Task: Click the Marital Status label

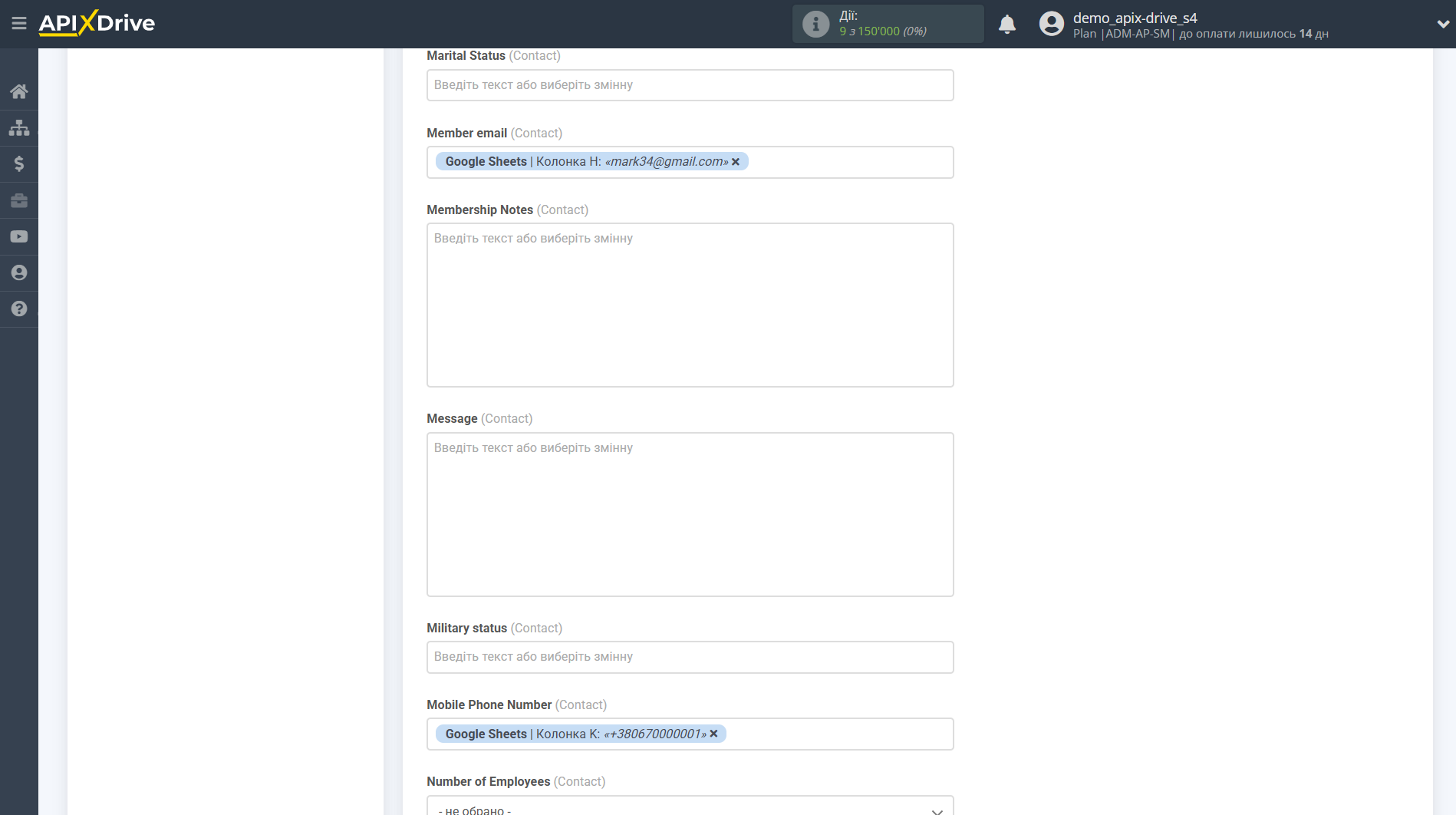Action: coord(493,55)
